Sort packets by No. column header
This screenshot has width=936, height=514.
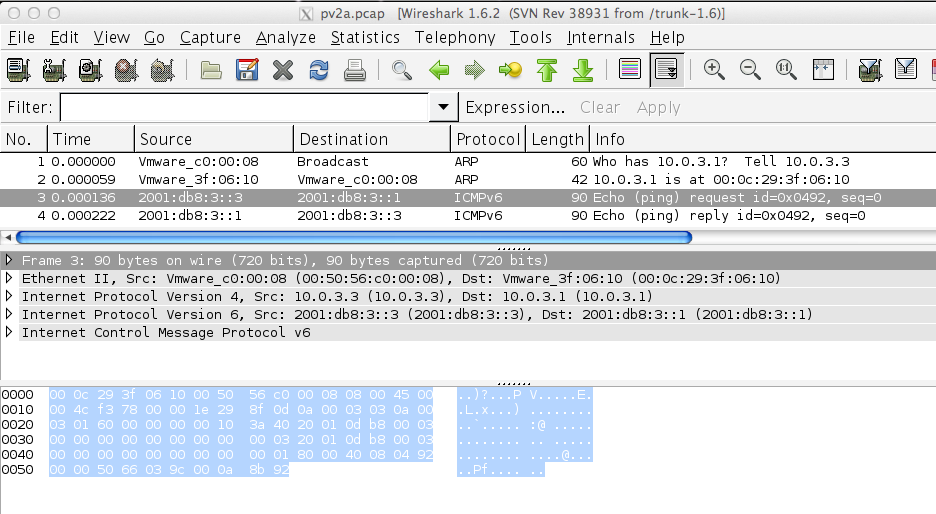pos(24,139)
